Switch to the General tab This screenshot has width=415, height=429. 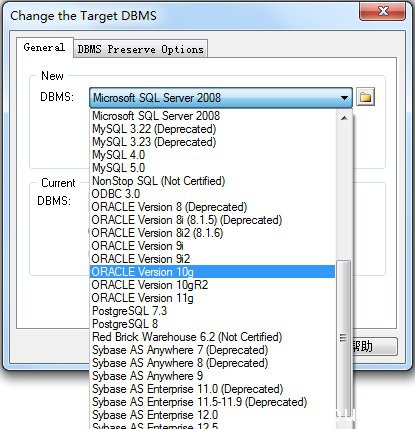pos(44,48)
